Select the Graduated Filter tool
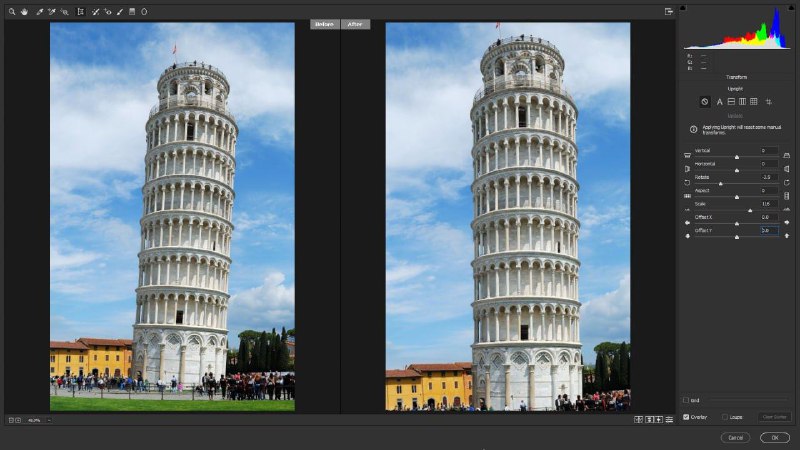The width and height of the screenshot is (800, 450). point(132,11)
